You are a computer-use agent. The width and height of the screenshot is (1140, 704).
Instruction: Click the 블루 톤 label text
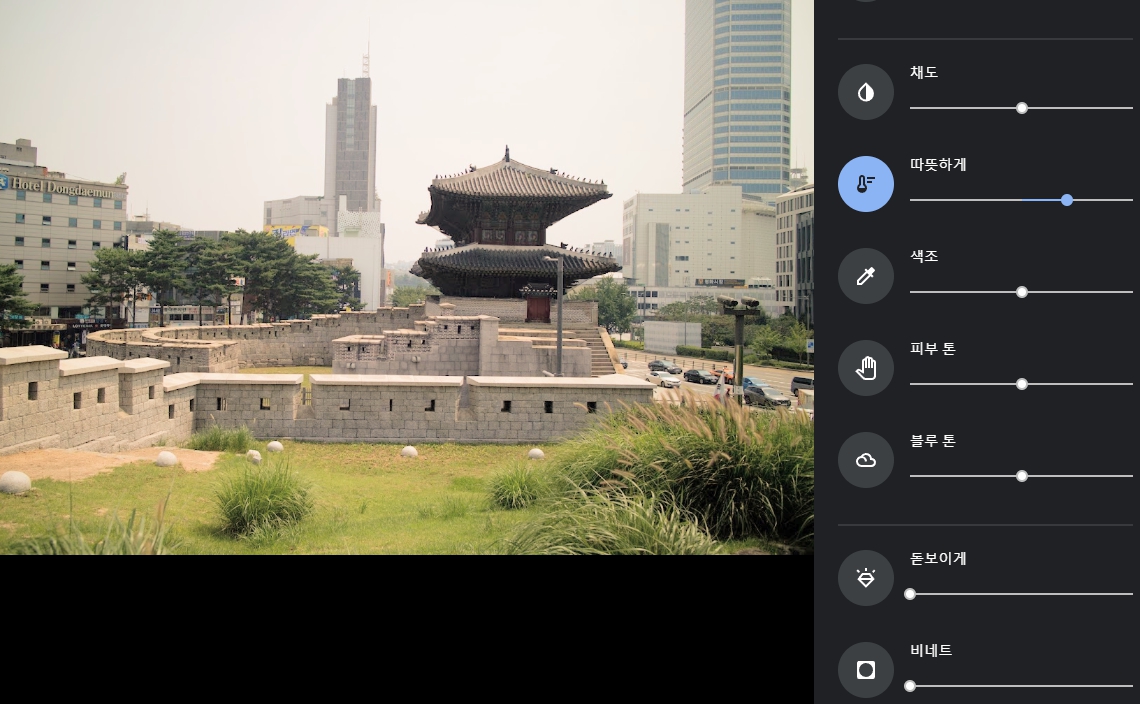(x=933, y=441)
